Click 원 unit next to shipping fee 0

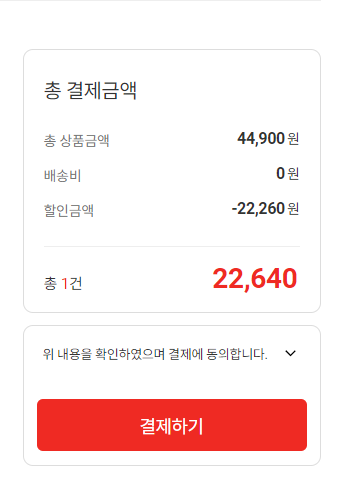point(293,174)
